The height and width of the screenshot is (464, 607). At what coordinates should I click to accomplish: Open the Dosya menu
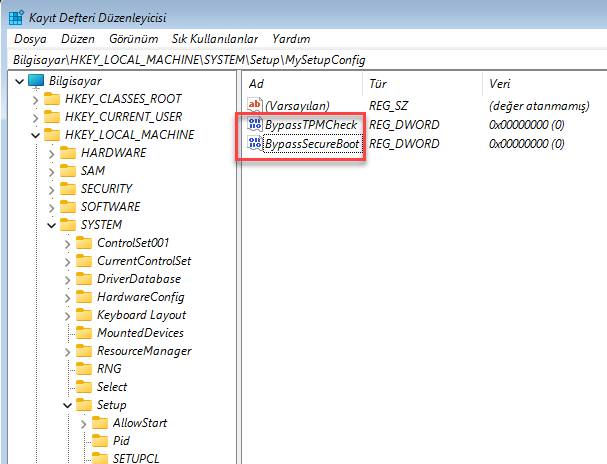(x=31, y=38)
